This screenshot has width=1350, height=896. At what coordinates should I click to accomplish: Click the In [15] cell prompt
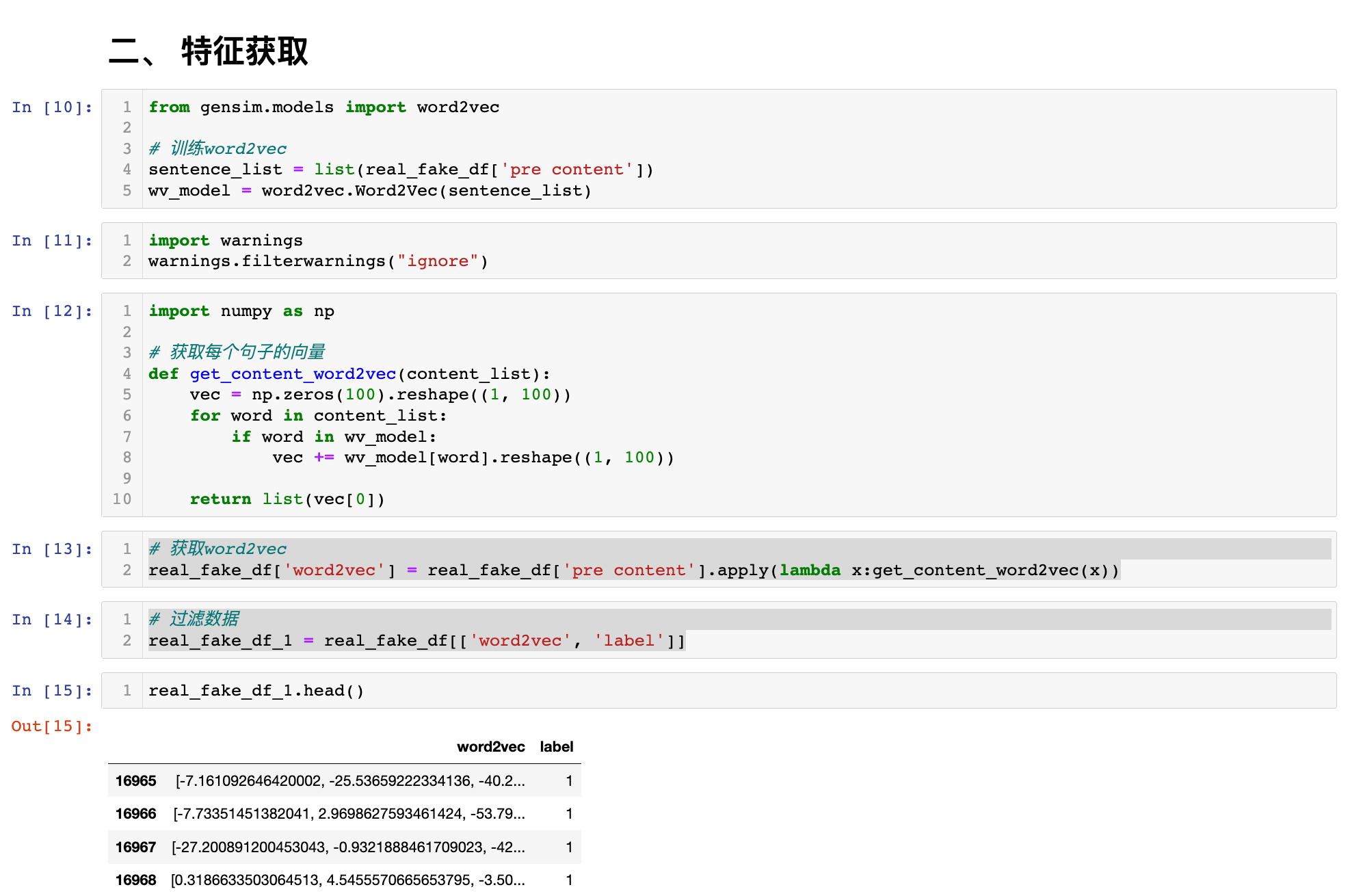(52, 691)
